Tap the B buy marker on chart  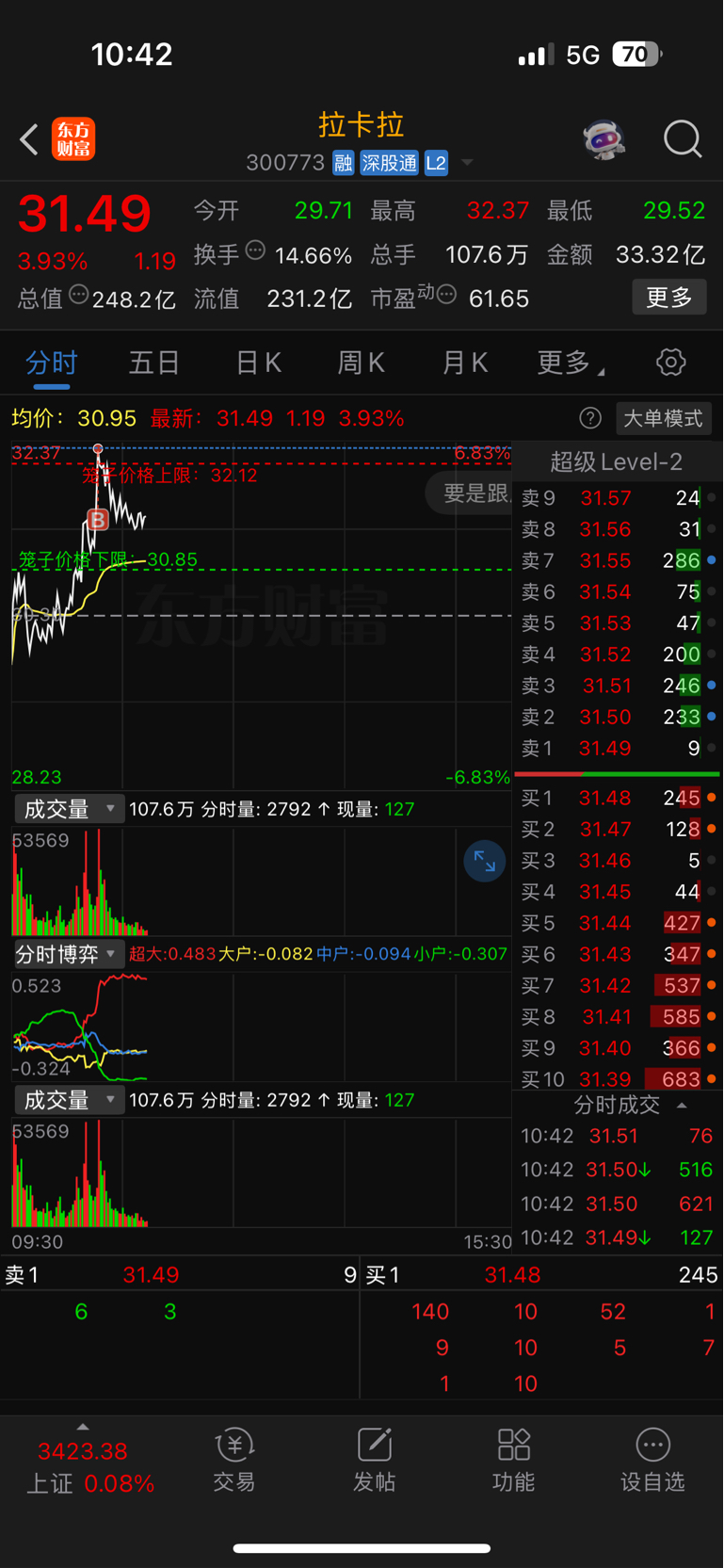[x=97, y=519]
